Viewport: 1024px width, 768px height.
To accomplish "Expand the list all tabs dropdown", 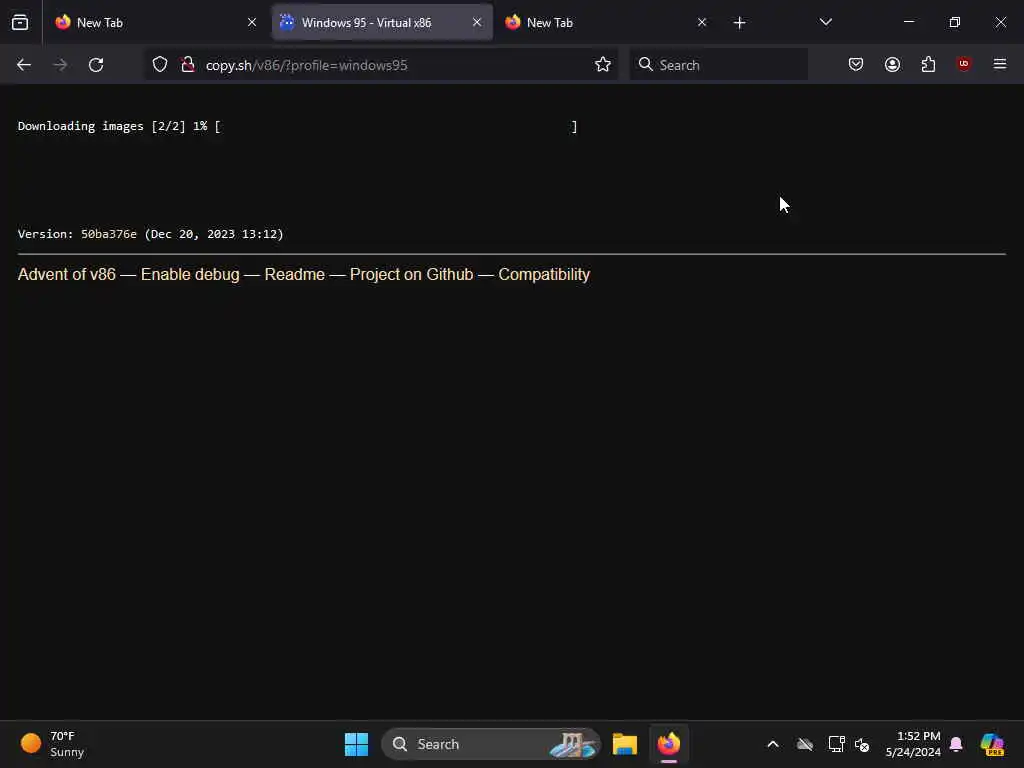I will [x=825, y=22].
